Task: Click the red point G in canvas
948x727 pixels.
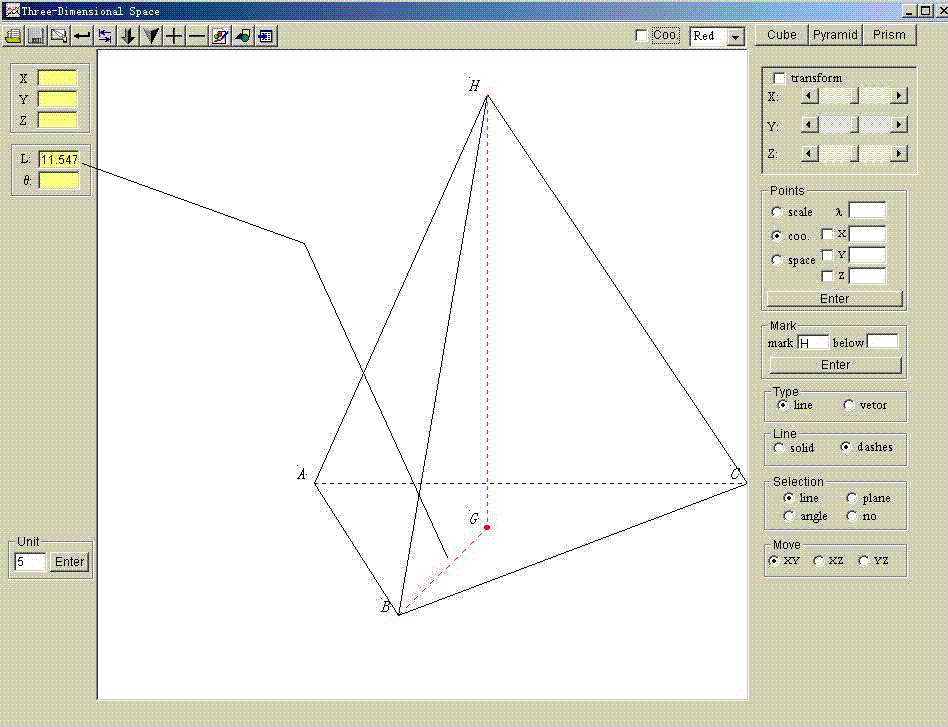Action: coord(487,527)
